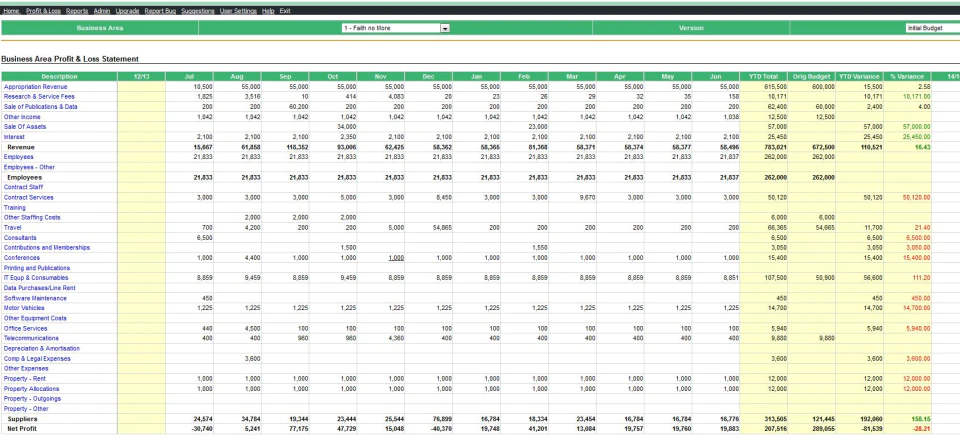Select the IT Equp & Consumables link
Image resolution: width=960 pixels, height=436 pixels.
coord(36,278)
